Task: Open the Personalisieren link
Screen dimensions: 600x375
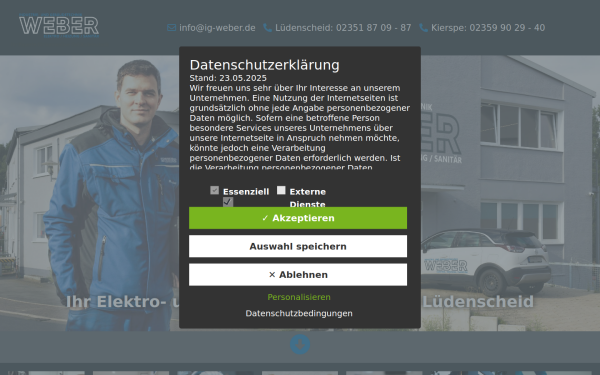Action: tap(299, 297)
